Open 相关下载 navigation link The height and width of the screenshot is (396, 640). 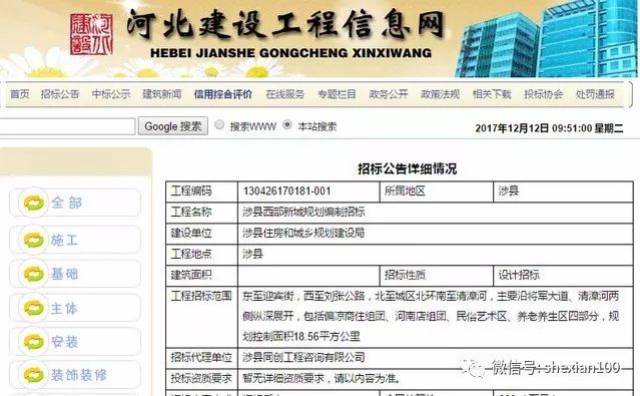(492, 94)
